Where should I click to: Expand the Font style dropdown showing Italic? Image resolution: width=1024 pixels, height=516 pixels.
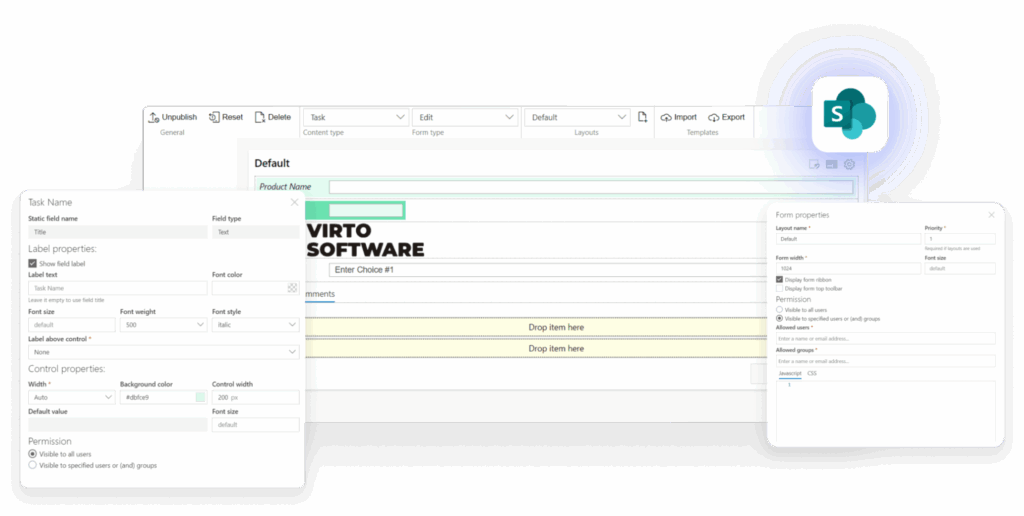pyautogui.click(x=255, y=325)
